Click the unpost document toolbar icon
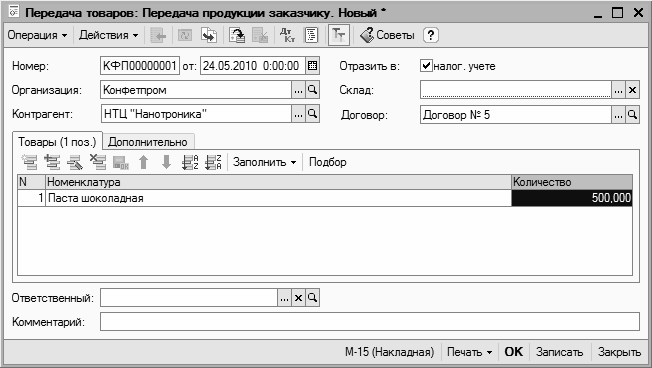 click(260, 35)
